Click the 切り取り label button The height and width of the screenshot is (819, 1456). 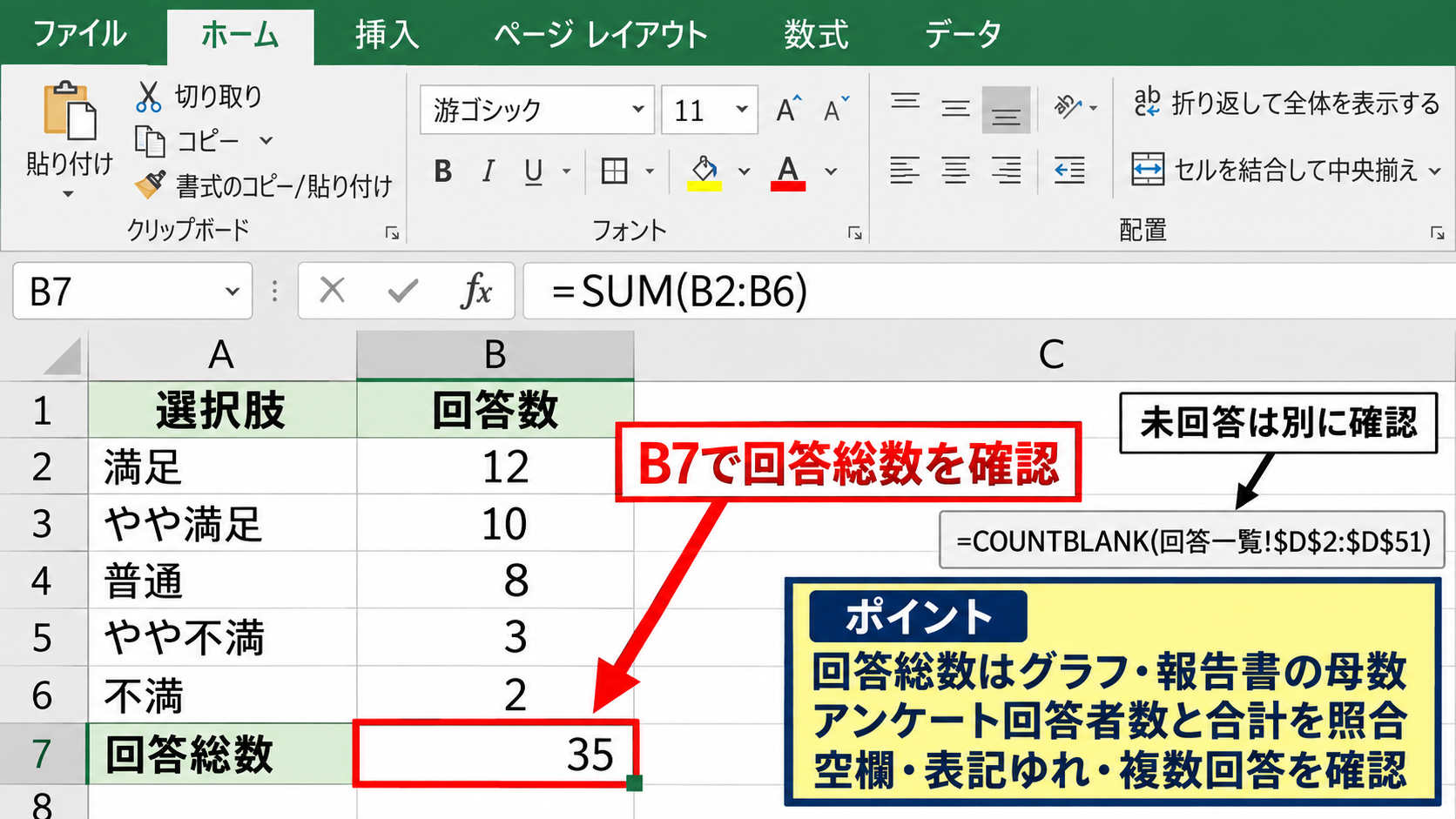click(x=219, y=96)
